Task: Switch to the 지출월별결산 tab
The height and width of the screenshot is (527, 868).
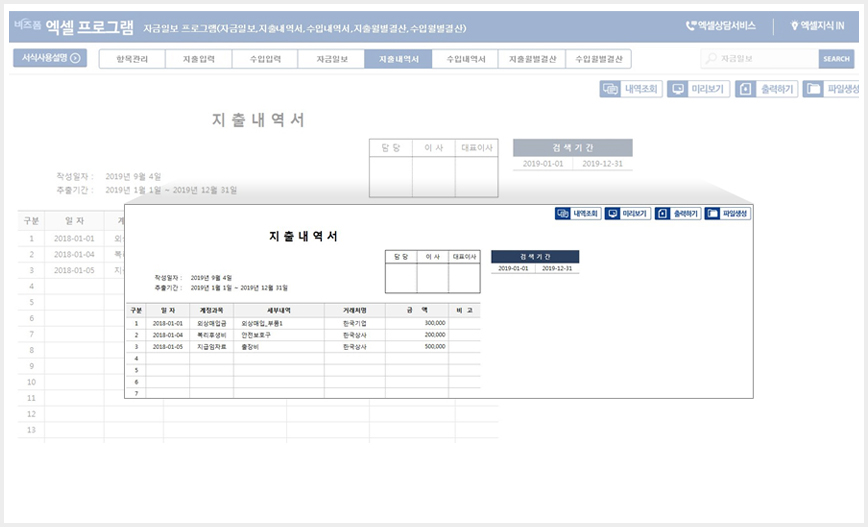Action: 532,59
